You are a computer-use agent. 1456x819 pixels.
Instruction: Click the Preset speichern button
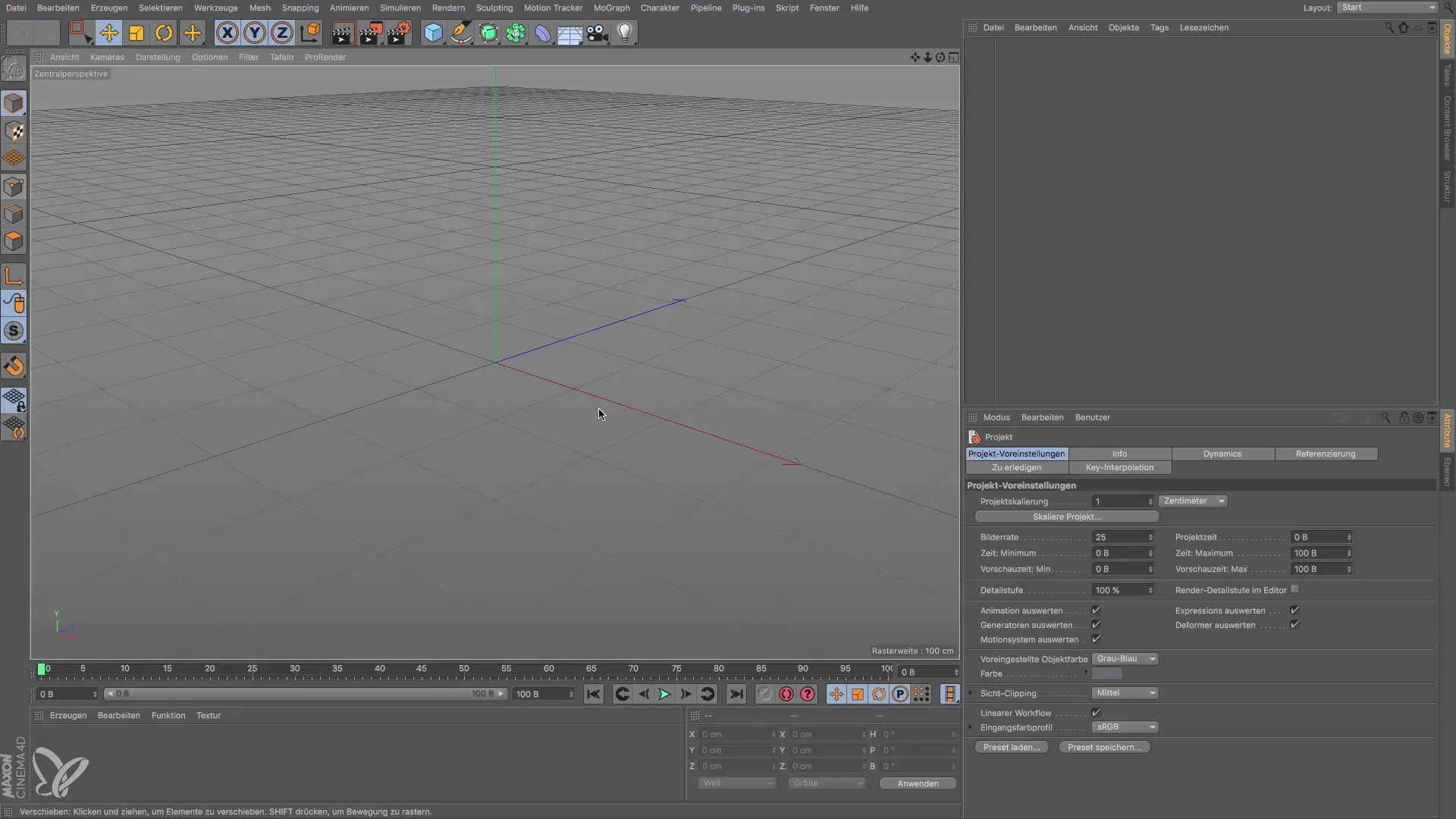pyautogui.click(x=1104, y=747)
